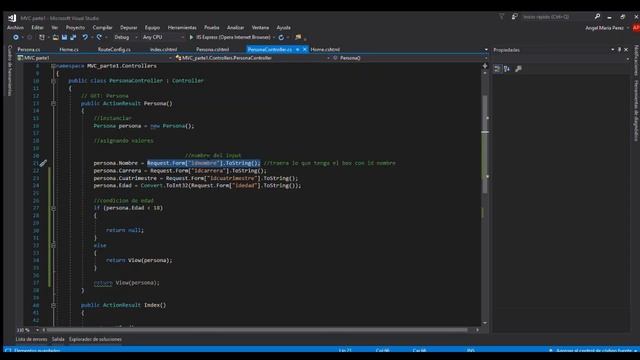Open the MVC parte1 project scope dropdown

point(170,58)
